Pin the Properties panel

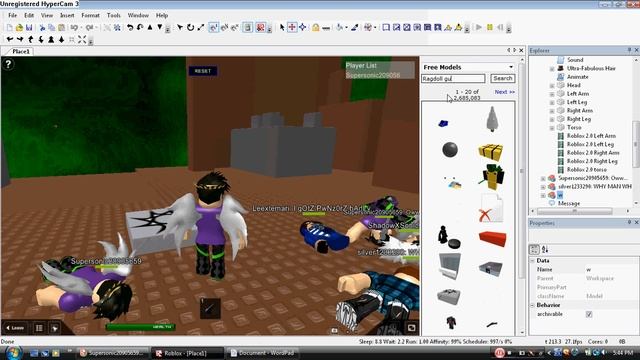pyautogui.click(x=629, y=222)
